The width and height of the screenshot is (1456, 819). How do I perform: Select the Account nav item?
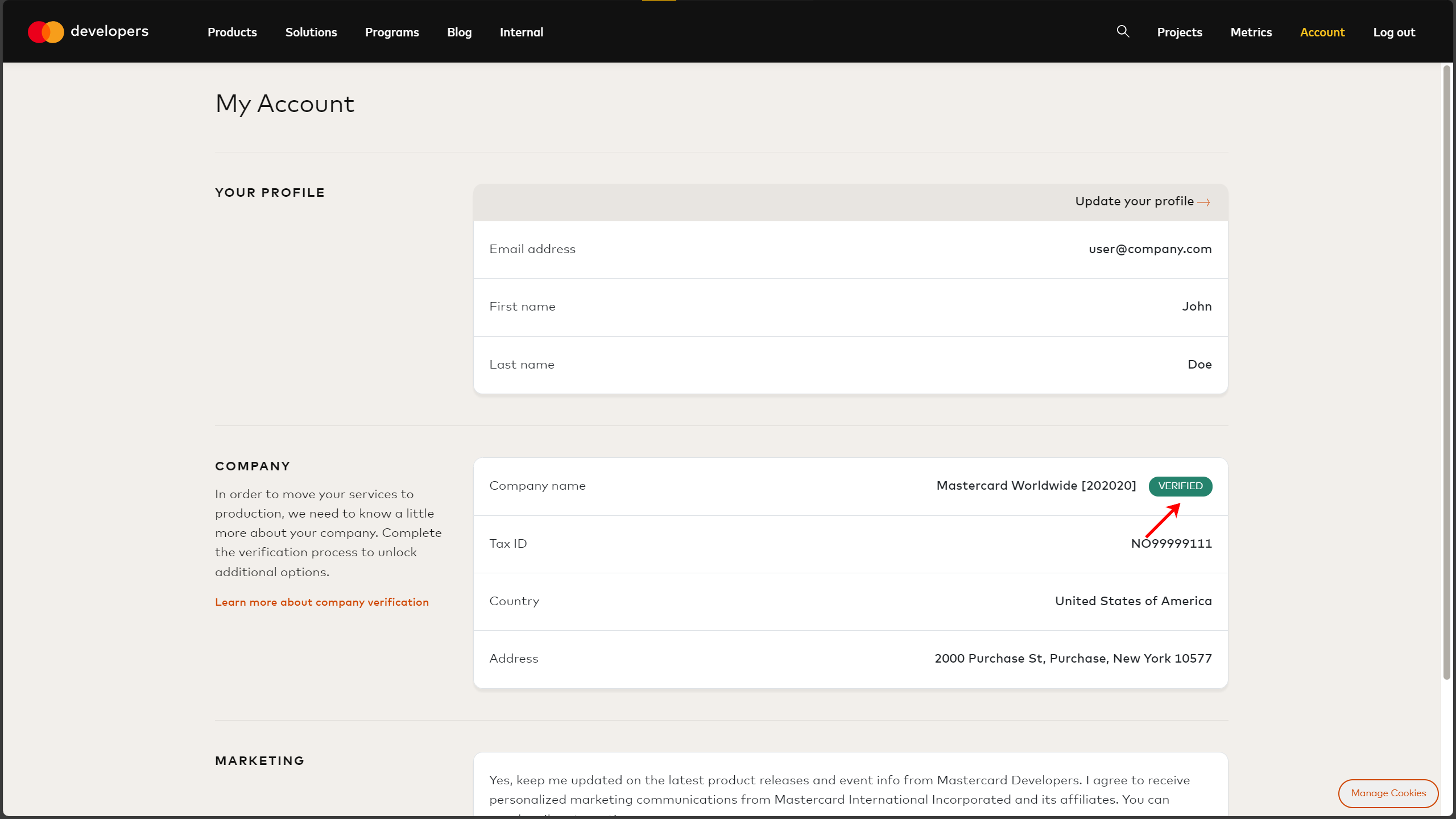[1322, 32]
